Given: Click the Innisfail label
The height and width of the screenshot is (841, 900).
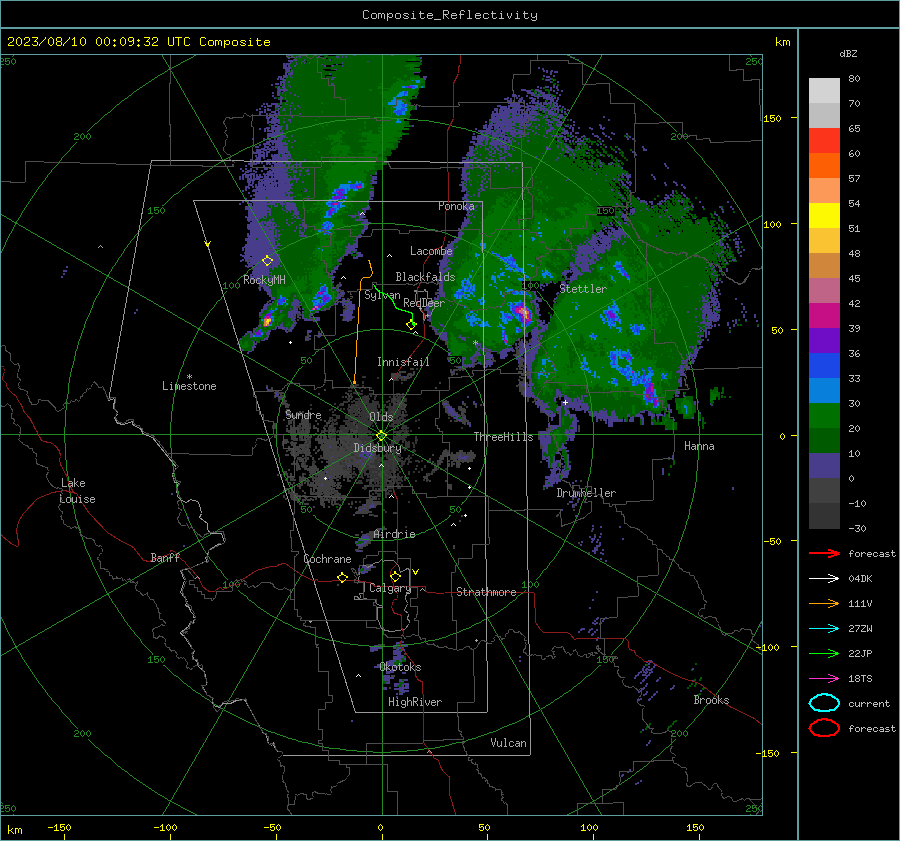Looking at the screenshot, I should pyautogui.click(x=404, y=362).
